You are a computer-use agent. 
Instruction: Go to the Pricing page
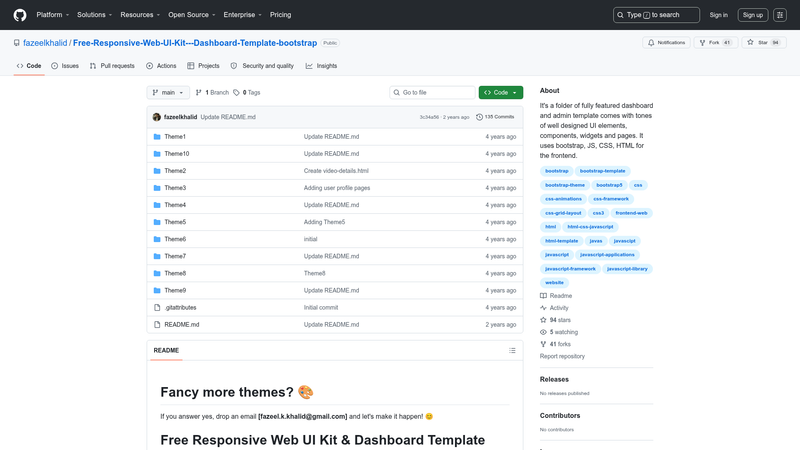281,15
